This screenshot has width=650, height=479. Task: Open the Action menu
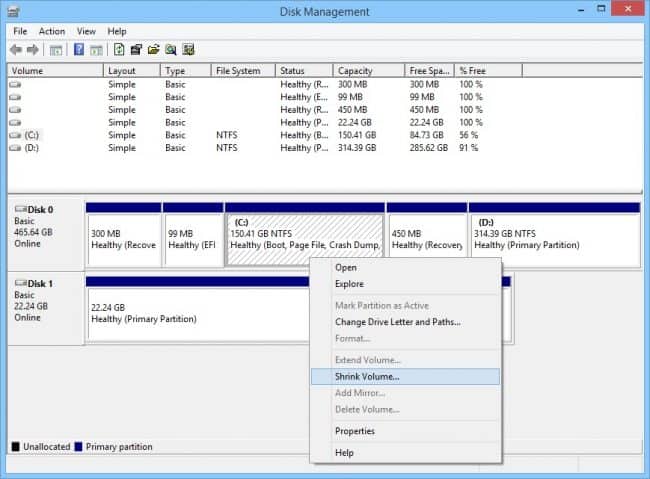pos(52,31)
